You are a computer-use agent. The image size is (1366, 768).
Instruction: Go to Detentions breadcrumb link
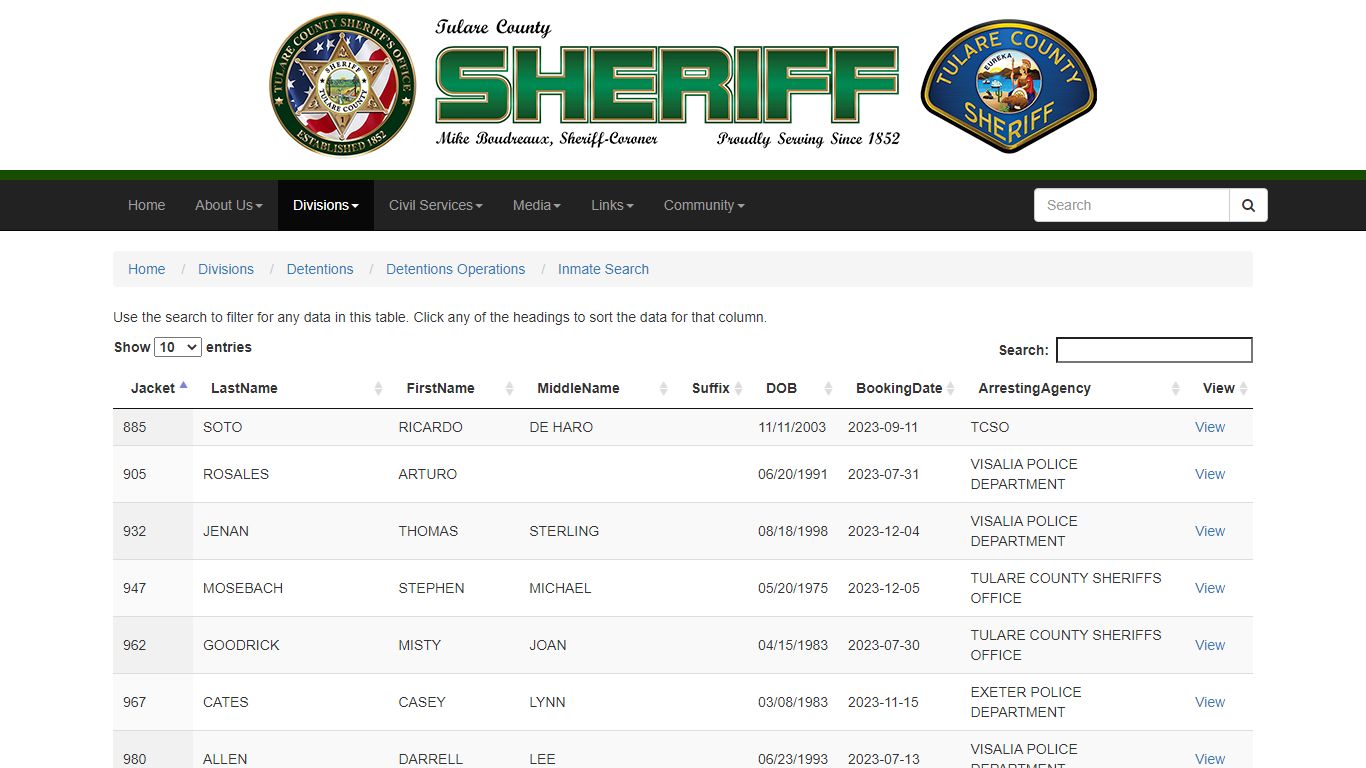pos(320,269)
